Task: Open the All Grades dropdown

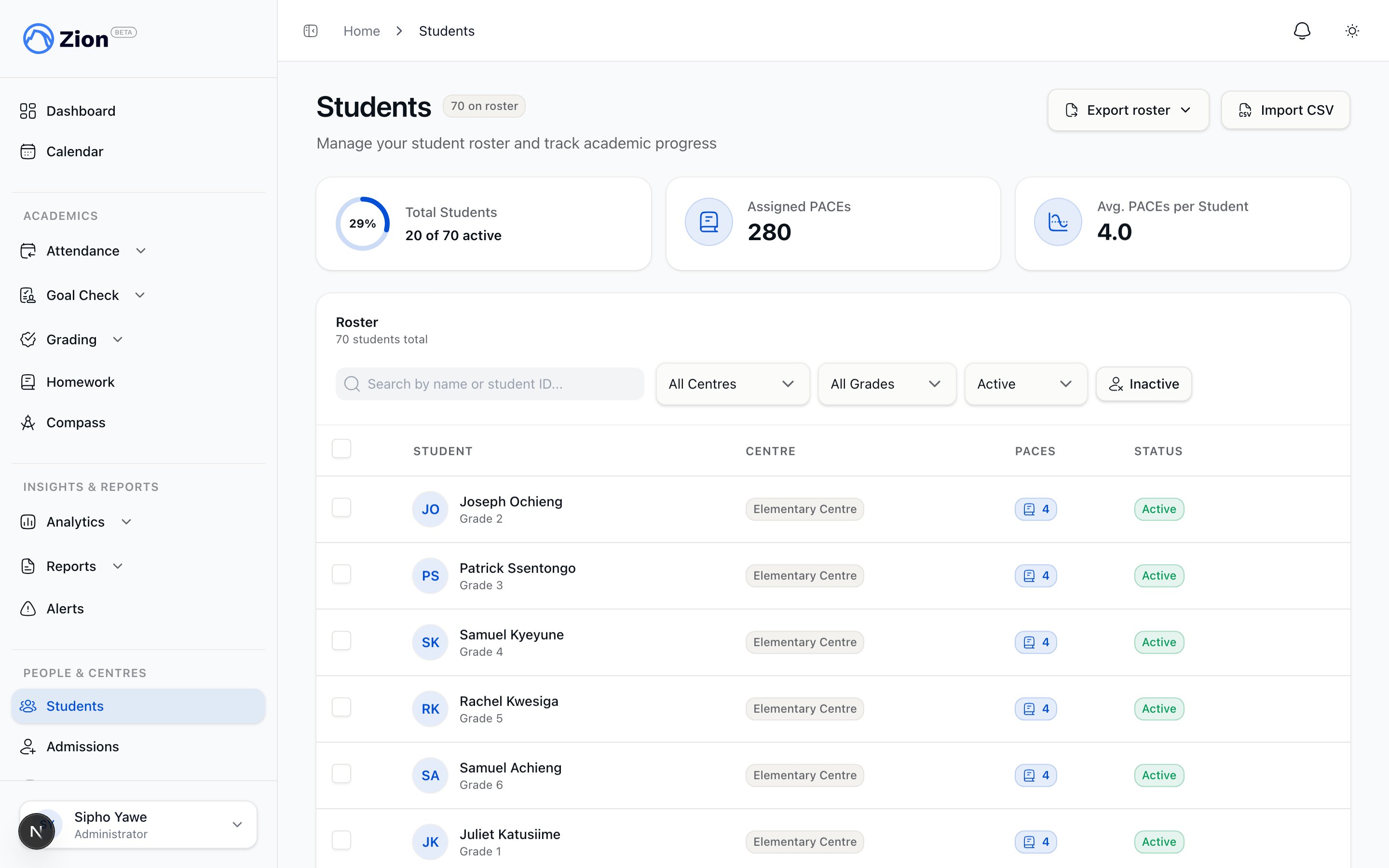Action: pos(887,384)
